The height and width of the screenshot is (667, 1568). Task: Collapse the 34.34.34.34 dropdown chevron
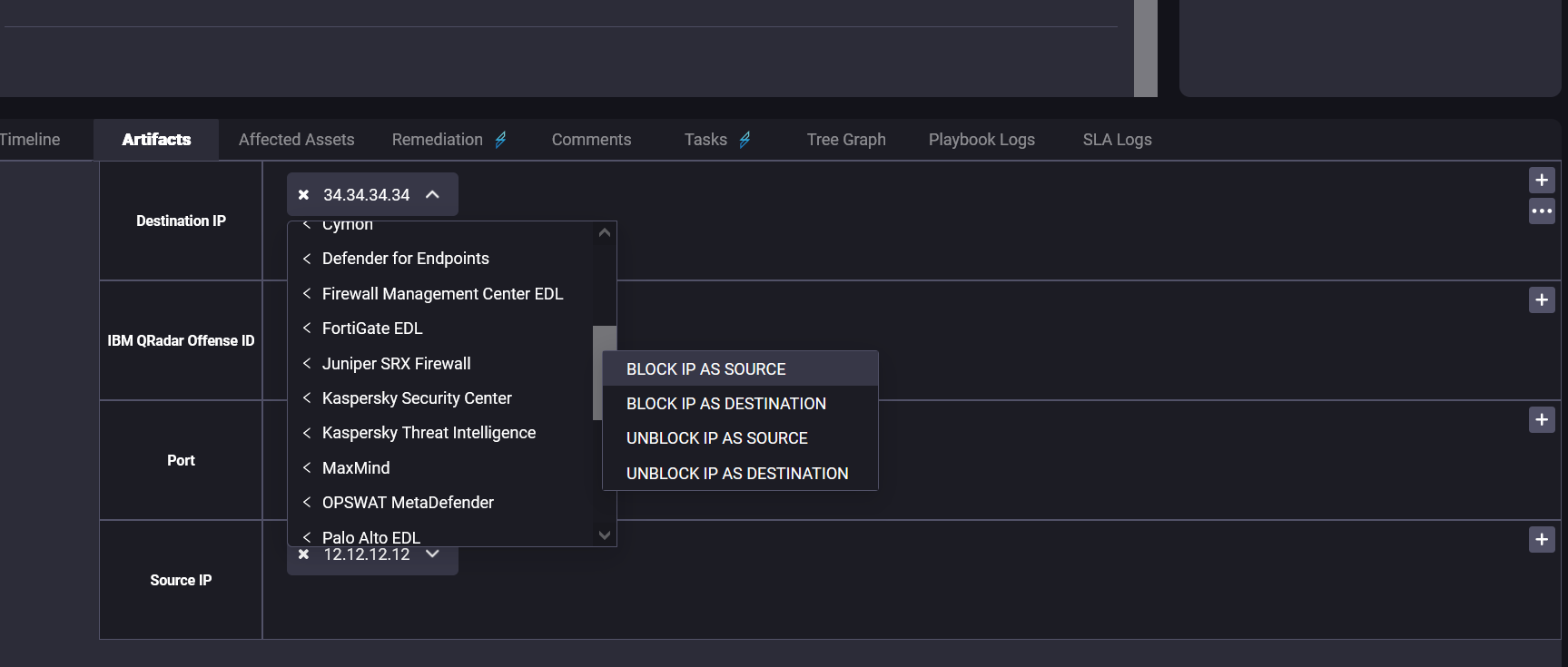pos(433,195)
